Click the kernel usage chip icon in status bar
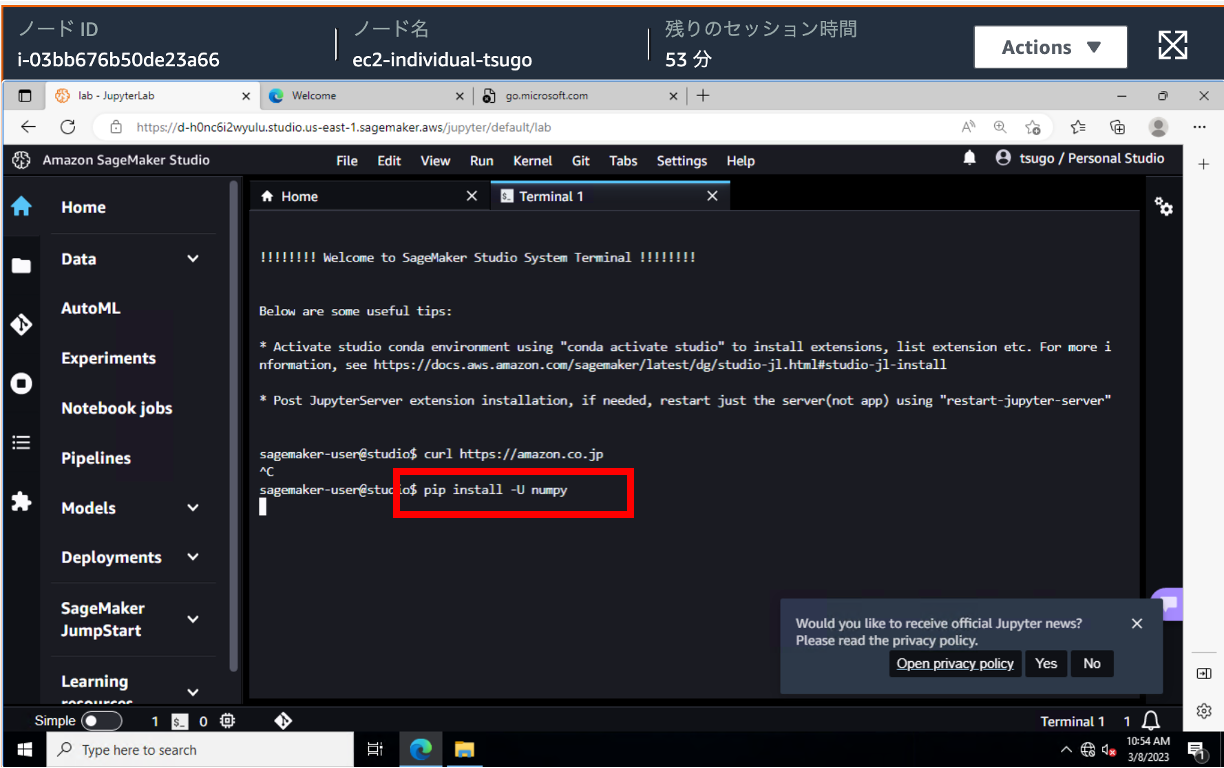The height and width of the screenshot is (768, 1224). tap(227, 720)
